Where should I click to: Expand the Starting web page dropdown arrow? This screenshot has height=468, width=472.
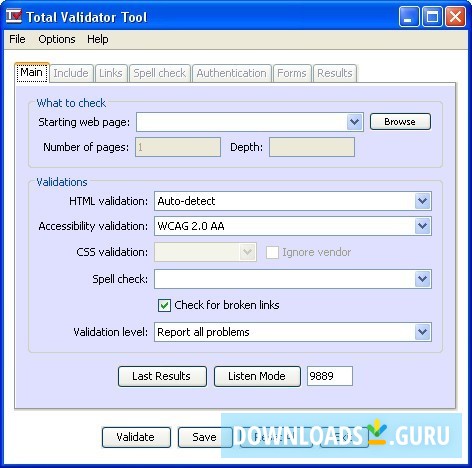click(x=354, y=122)
